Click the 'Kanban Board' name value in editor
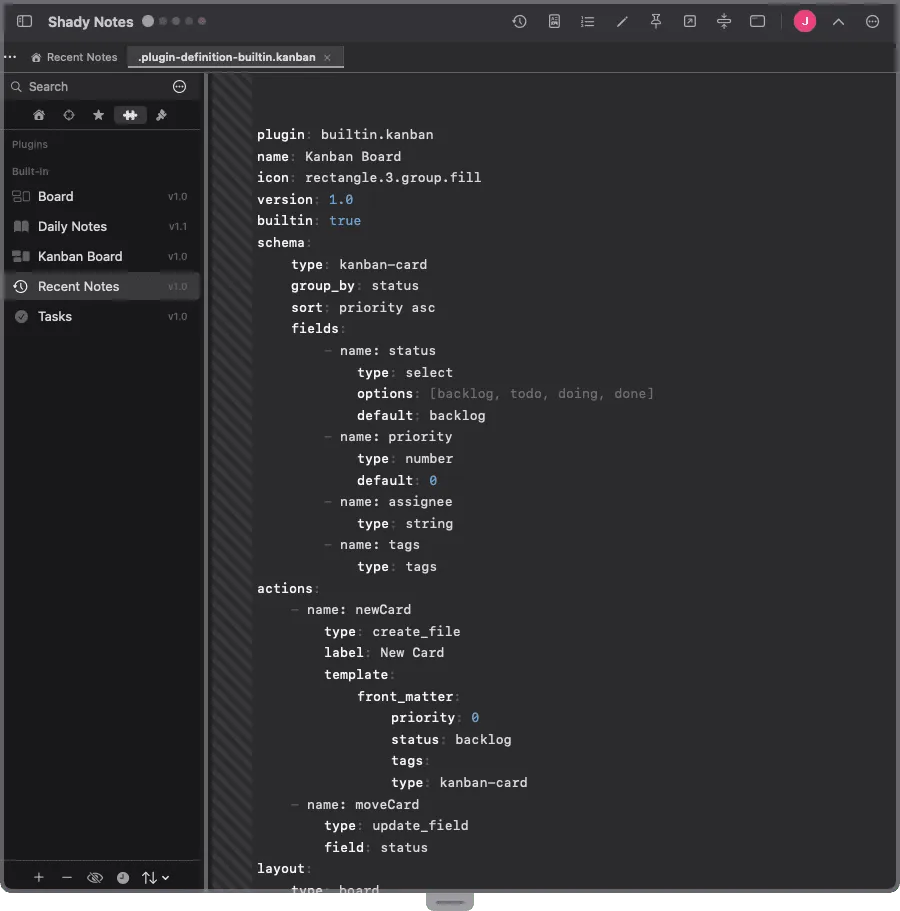This screenshot has height=911, width=900. pyautogui.click(x=353, y=157)
